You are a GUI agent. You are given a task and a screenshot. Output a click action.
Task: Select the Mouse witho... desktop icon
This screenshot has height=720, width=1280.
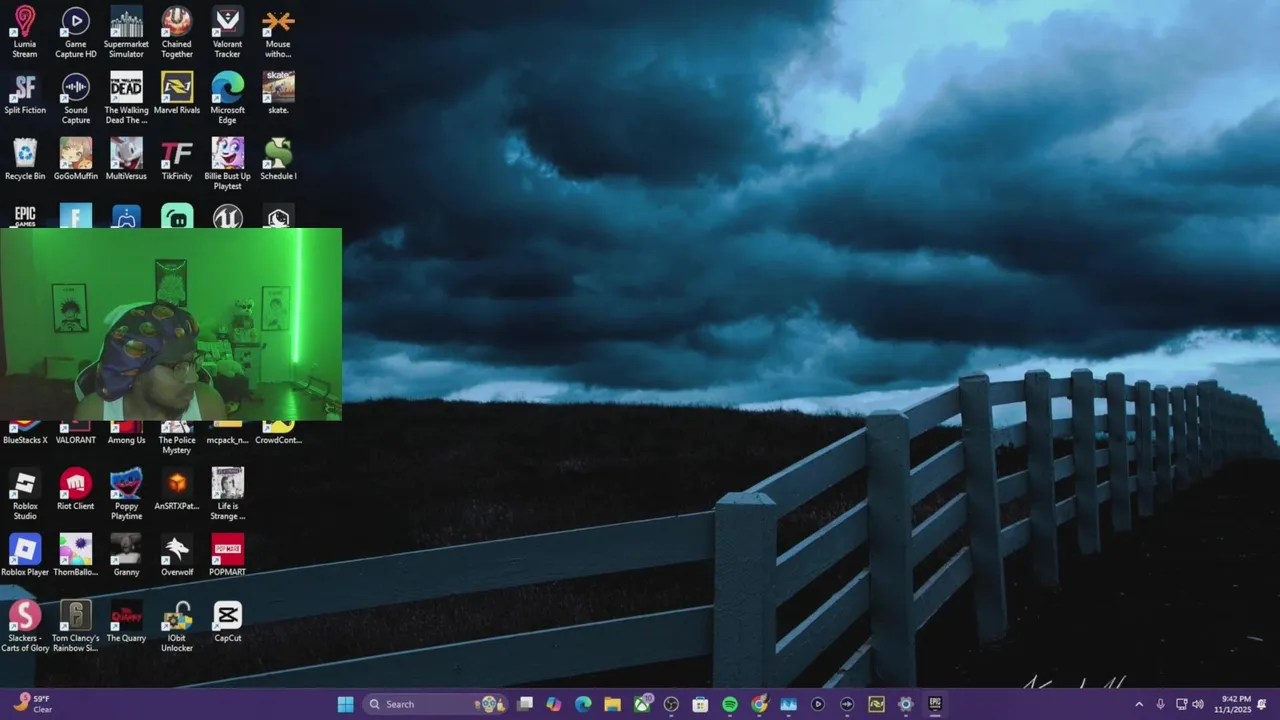pyautogui.click(x=278, y=32)
